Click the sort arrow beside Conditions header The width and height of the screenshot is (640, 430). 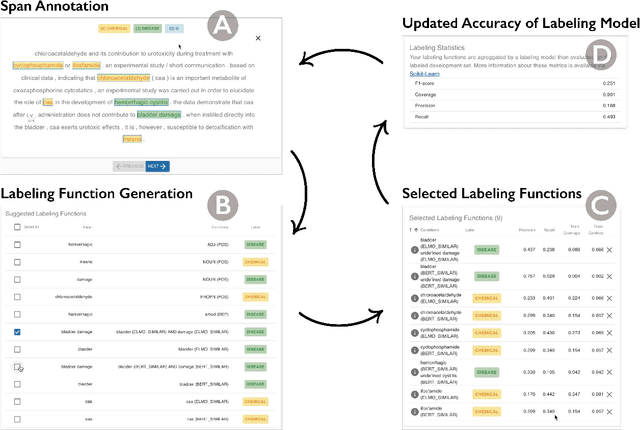416,230
